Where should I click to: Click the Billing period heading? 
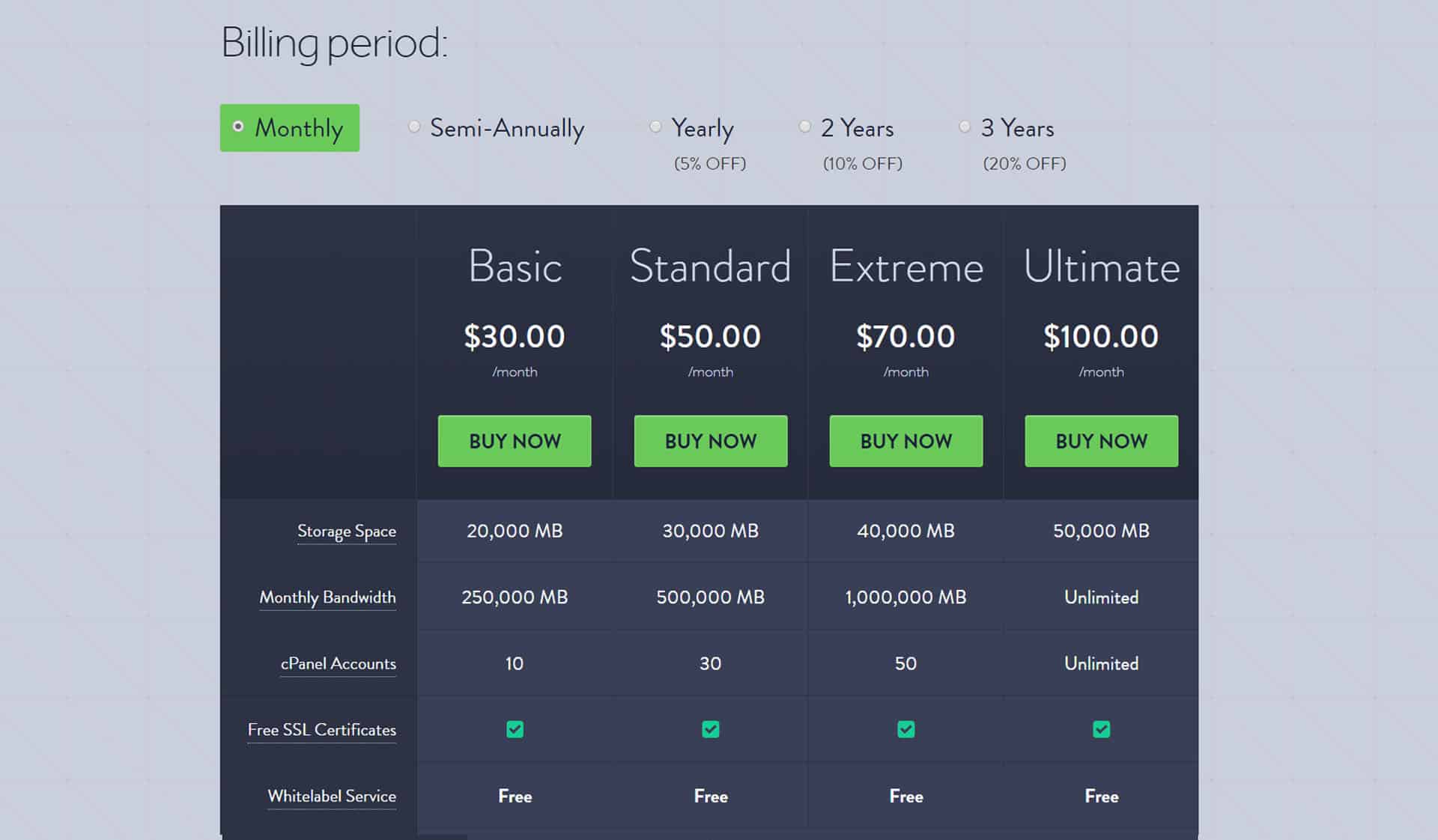pos(334,43)
